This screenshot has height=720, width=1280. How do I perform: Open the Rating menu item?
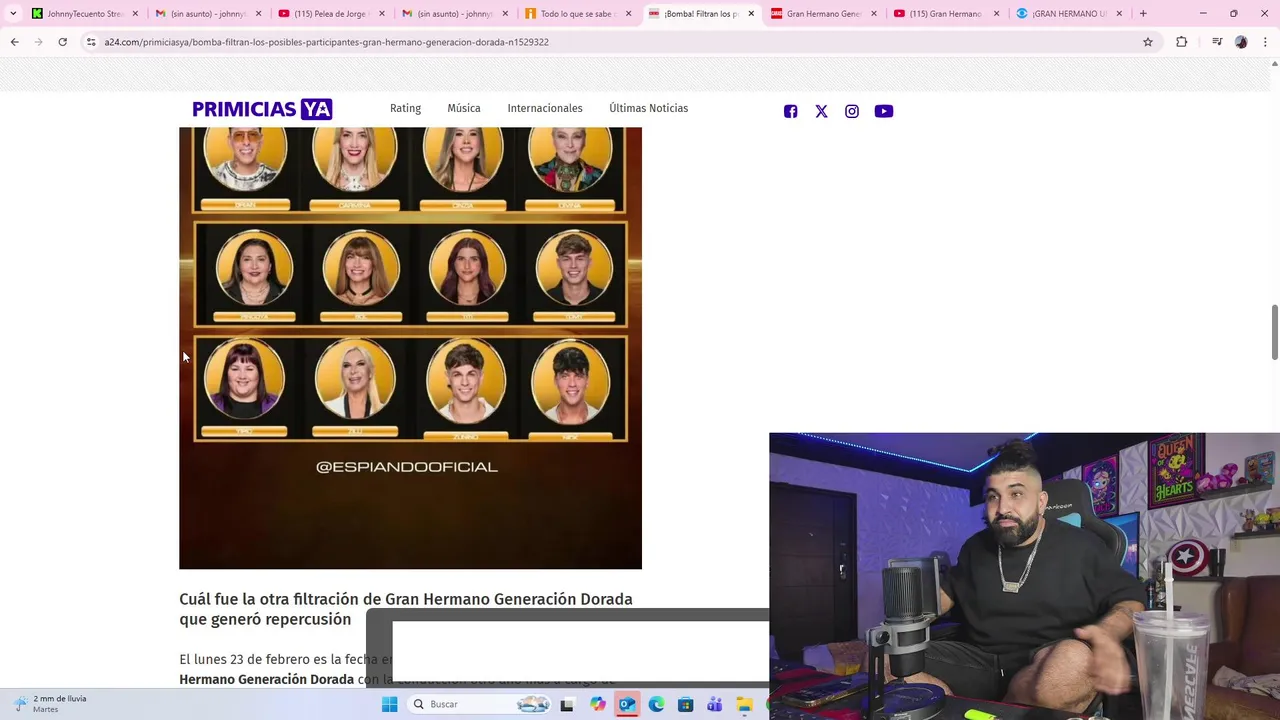tap(405, 108)
